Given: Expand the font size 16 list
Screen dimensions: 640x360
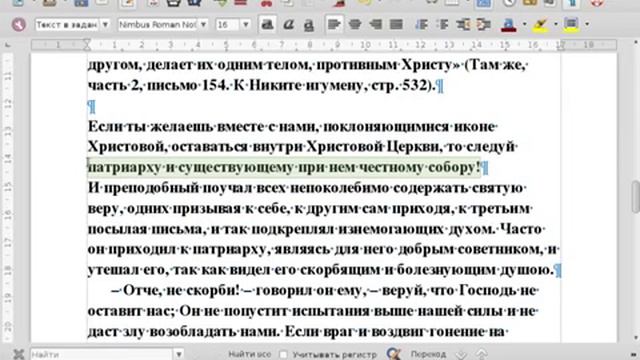Looking at the screenshot, I should [x=246, y=24].
